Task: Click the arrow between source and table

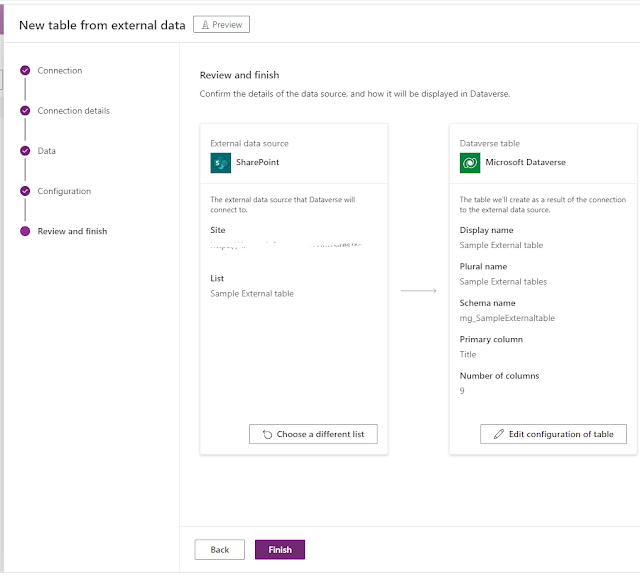Action: click(x=419, y=291)
